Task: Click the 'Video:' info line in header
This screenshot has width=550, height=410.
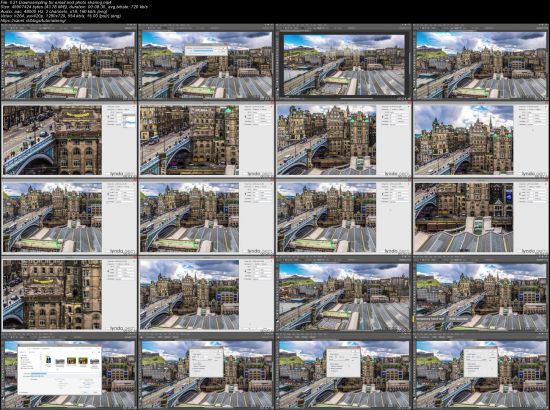Action: point(61,16)
